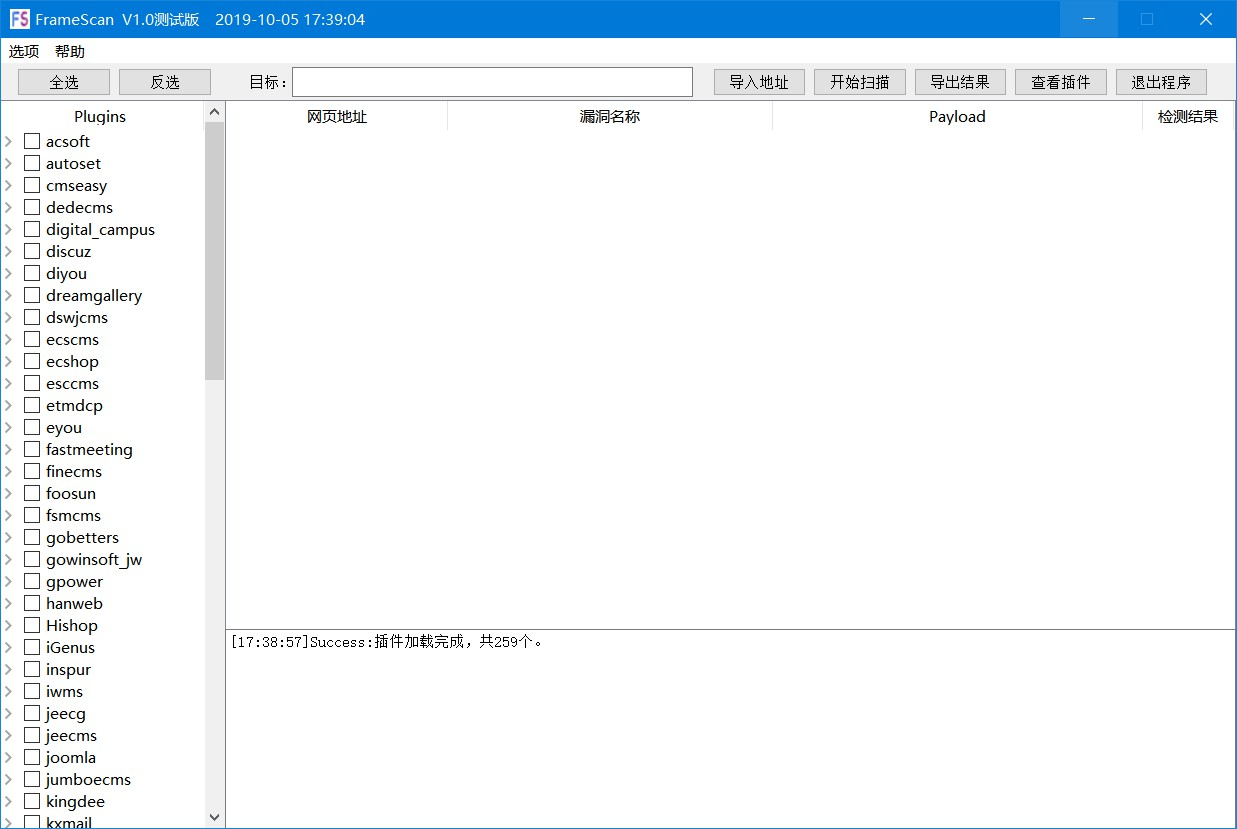Select the jeecms plugin label
Image resolution: width=1237 pixels, height=829 pixels.
pyautogui.click(x=71, y=735)
